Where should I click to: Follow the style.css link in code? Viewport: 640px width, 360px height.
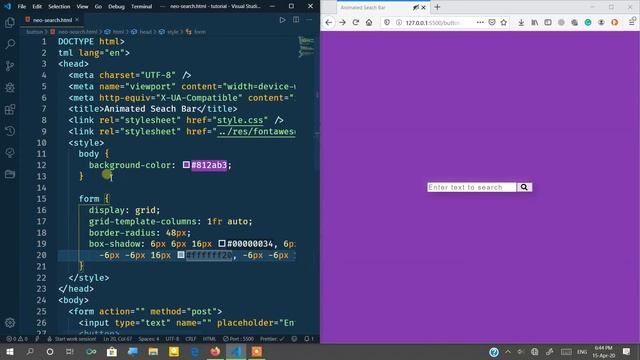[x=240, y=120]
